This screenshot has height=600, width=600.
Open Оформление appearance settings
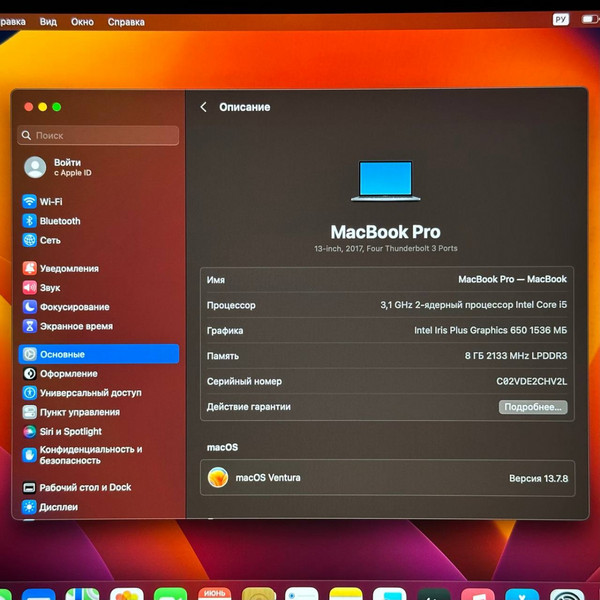click(60, 373)
